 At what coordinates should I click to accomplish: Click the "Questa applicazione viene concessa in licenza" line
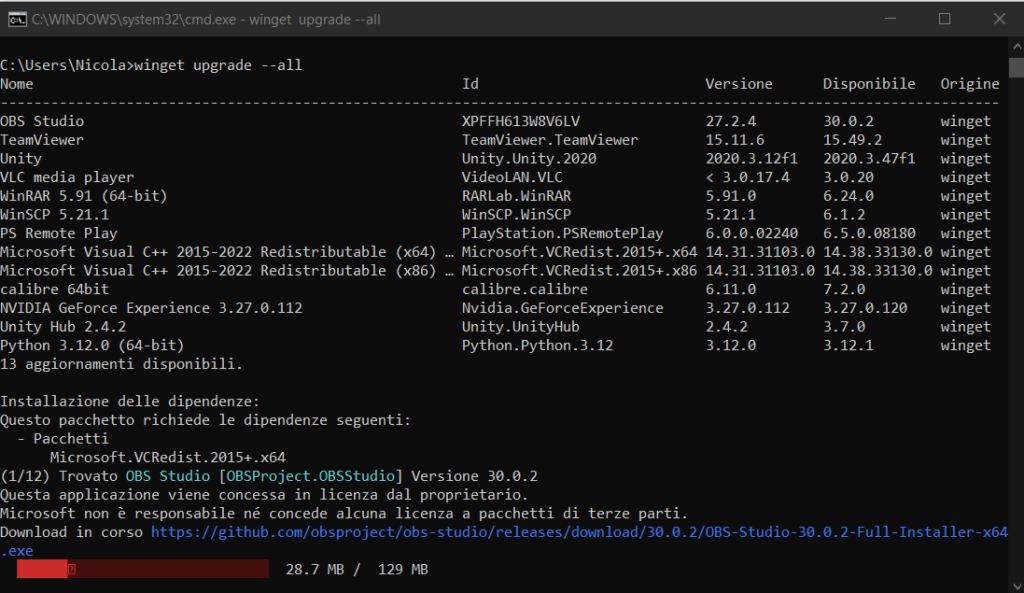pos(264,494)
